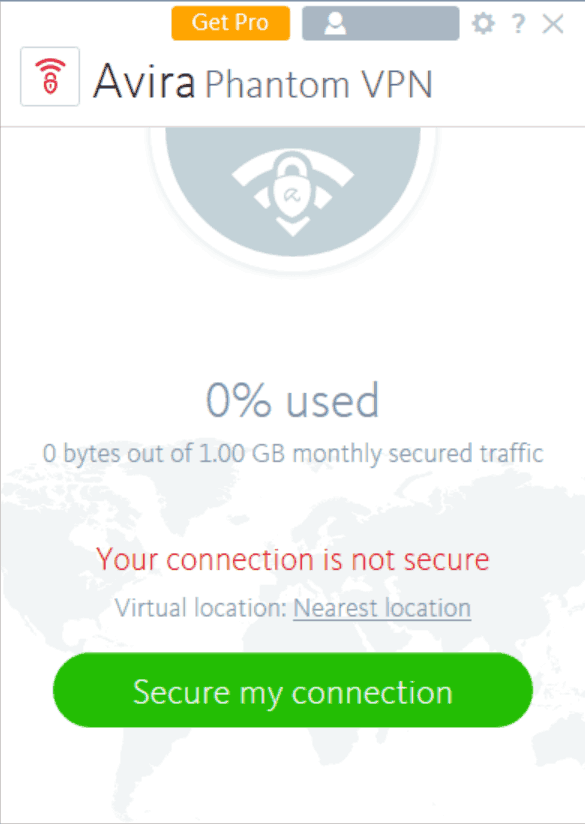The image size is (585, 824).
Task: Click the grey account bar in the header
Action: [x=380, y=21]
